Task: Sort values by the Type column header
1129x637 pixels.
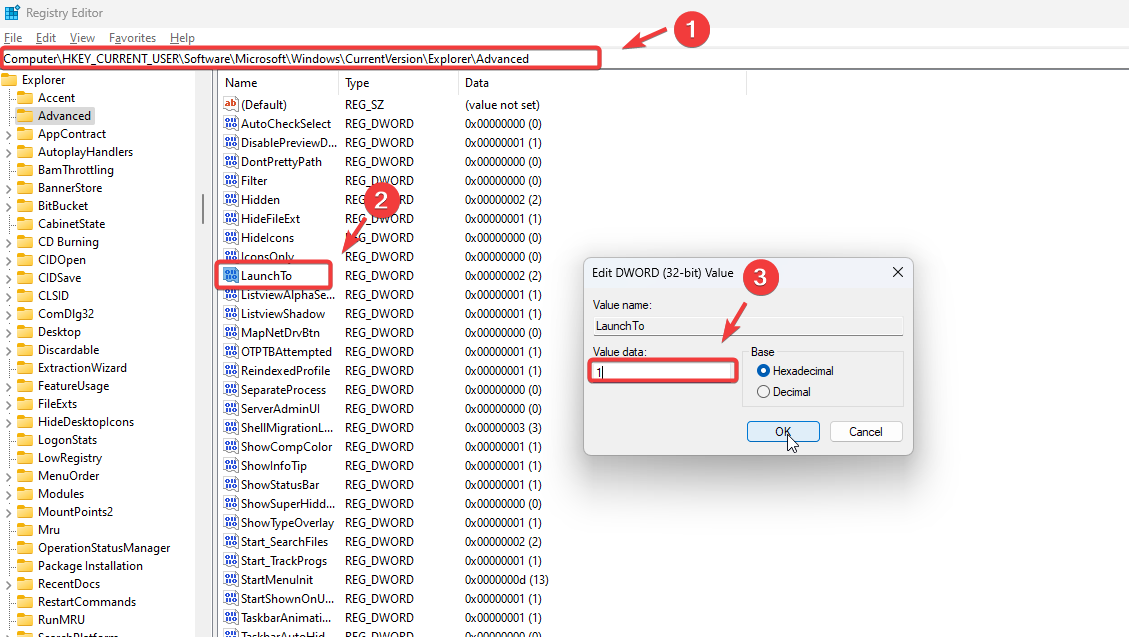Action: point(398,83)
